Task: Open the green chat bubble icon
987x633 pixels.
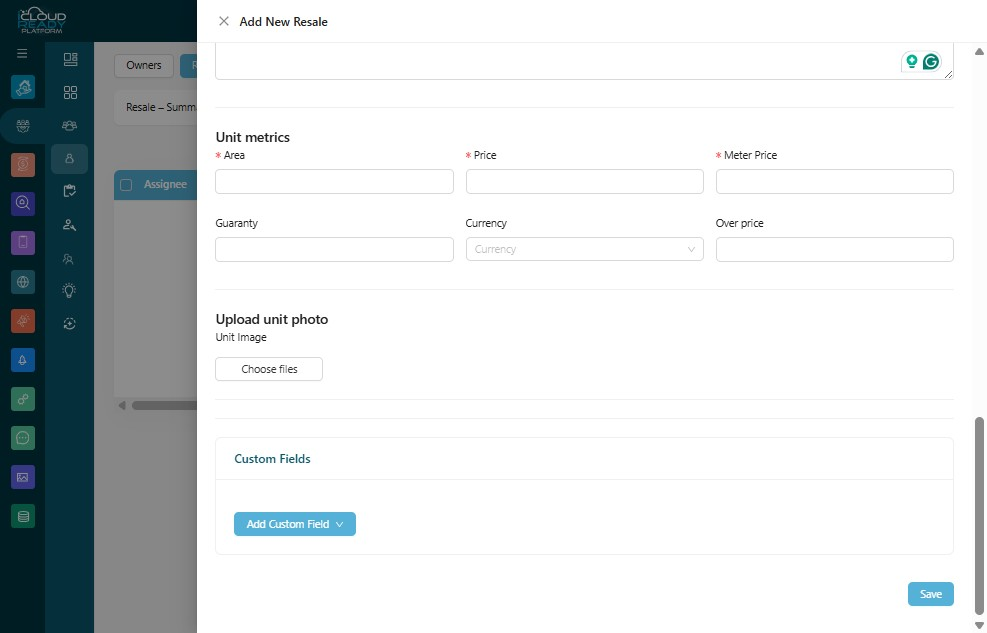Action: pyautogui.click(x=23, y=438)
